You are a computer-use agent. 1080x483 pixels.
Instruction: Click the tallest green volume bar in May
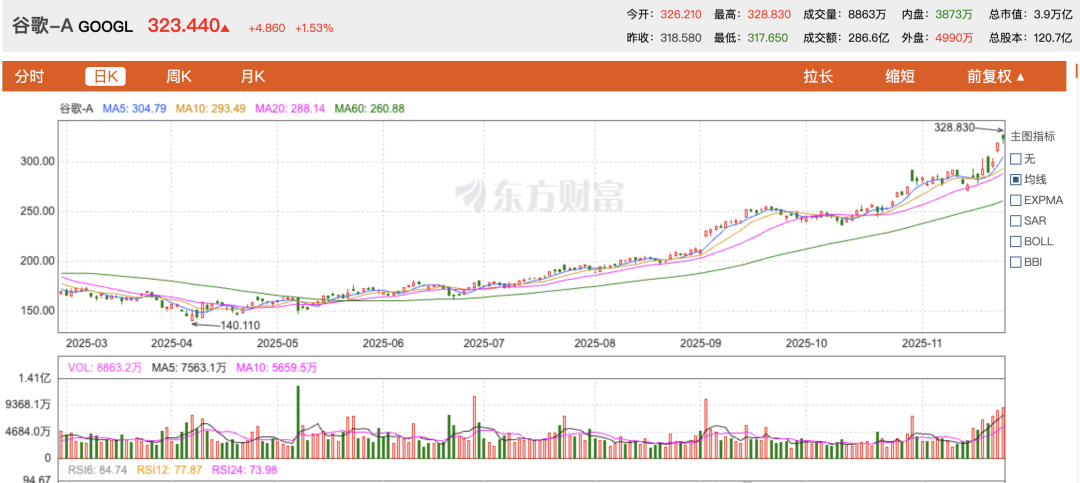298,422
